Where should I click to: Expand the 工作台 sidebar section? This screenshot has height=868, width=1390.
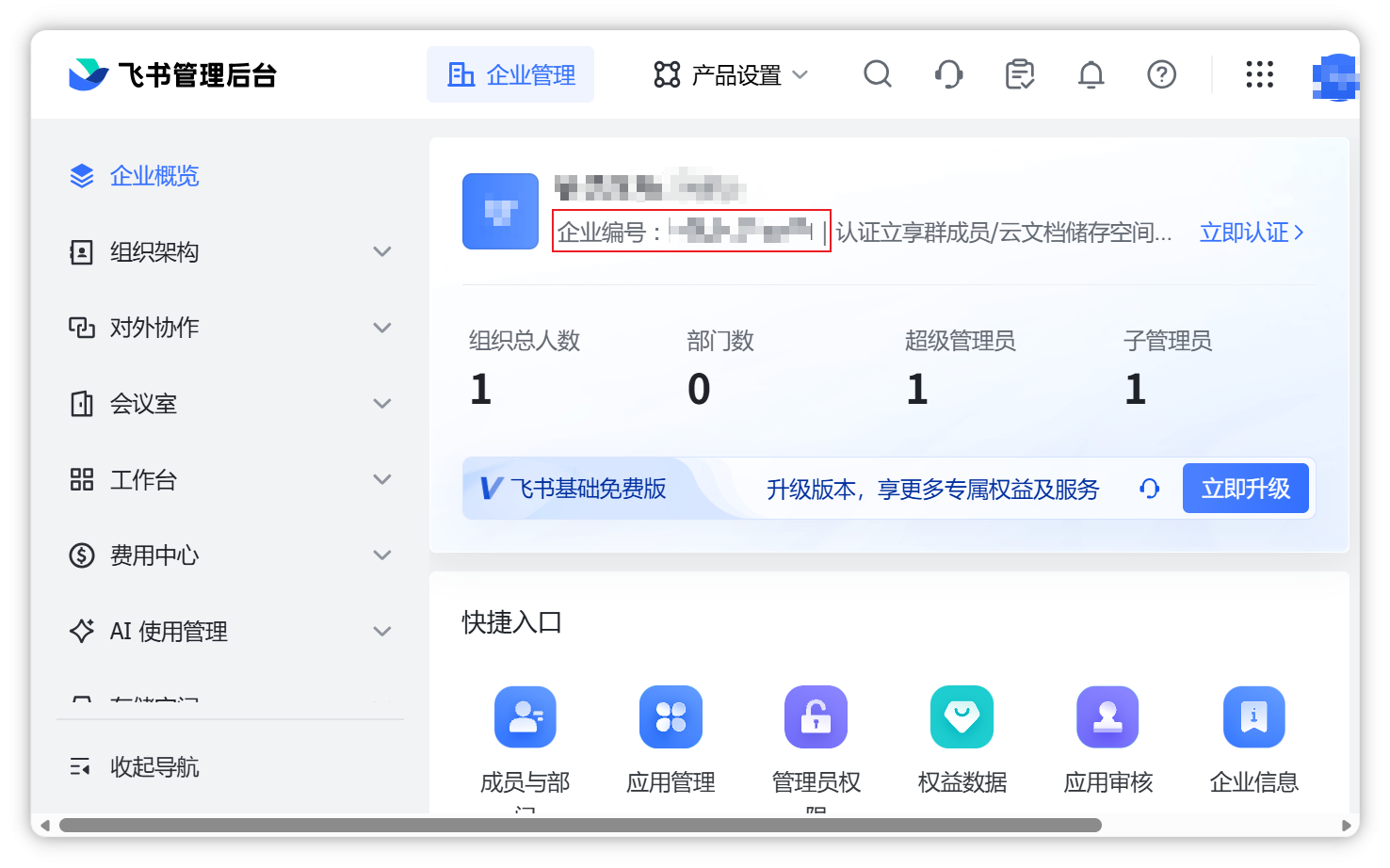pyautogui.click(x=231, y=479)
